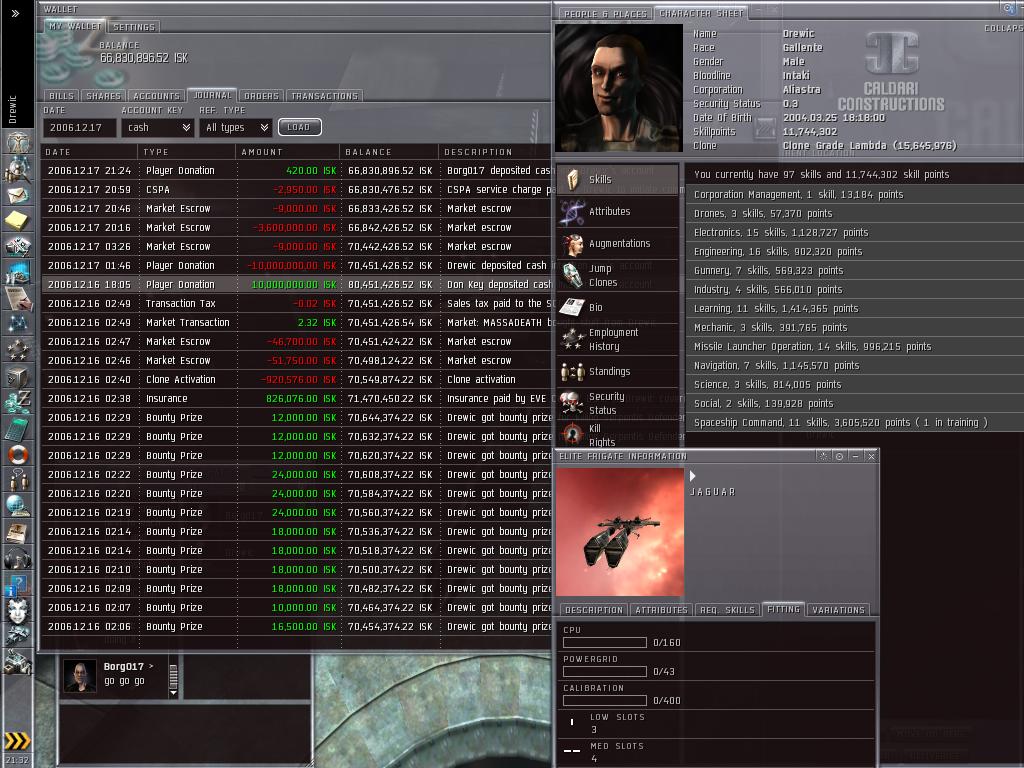Click the double-arrow icon at top left corner
The height and width of the screenshot is (768, 1024).
(15, 13)
